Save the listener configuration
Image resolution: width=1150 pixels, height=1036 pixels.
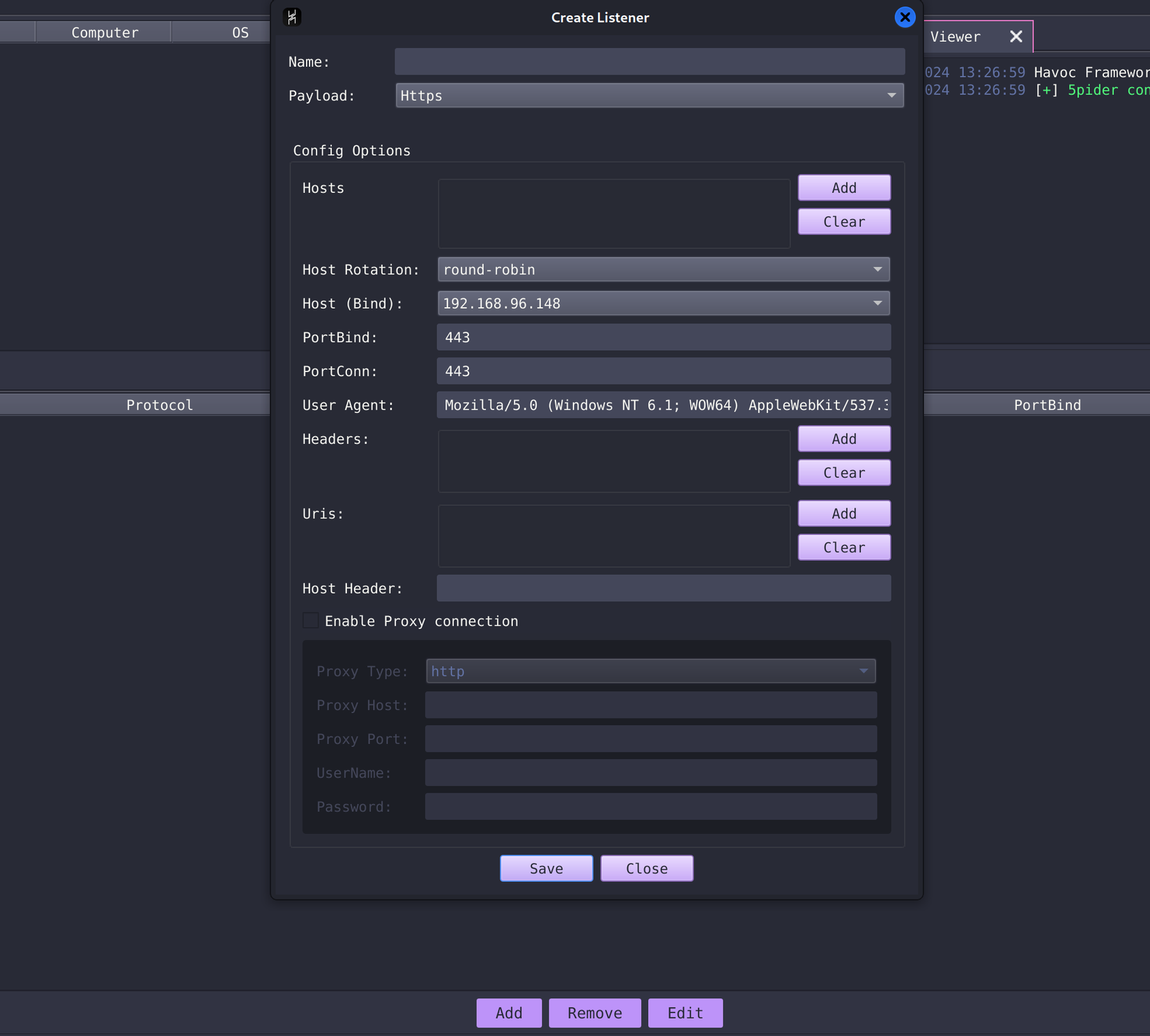[546, 868]
